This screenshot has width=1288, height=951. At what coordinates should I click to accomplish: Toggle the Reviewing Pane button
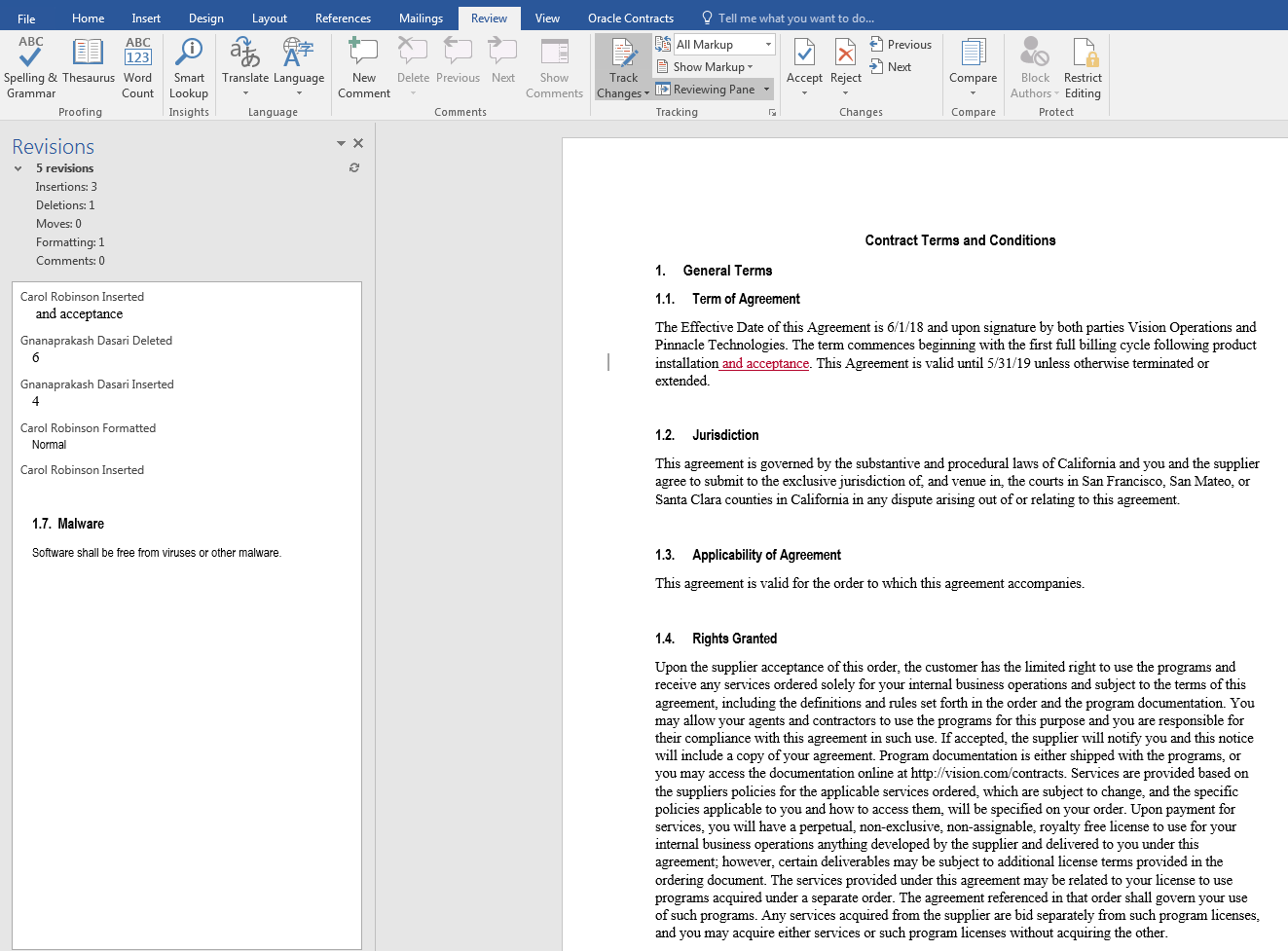point(707,90)
